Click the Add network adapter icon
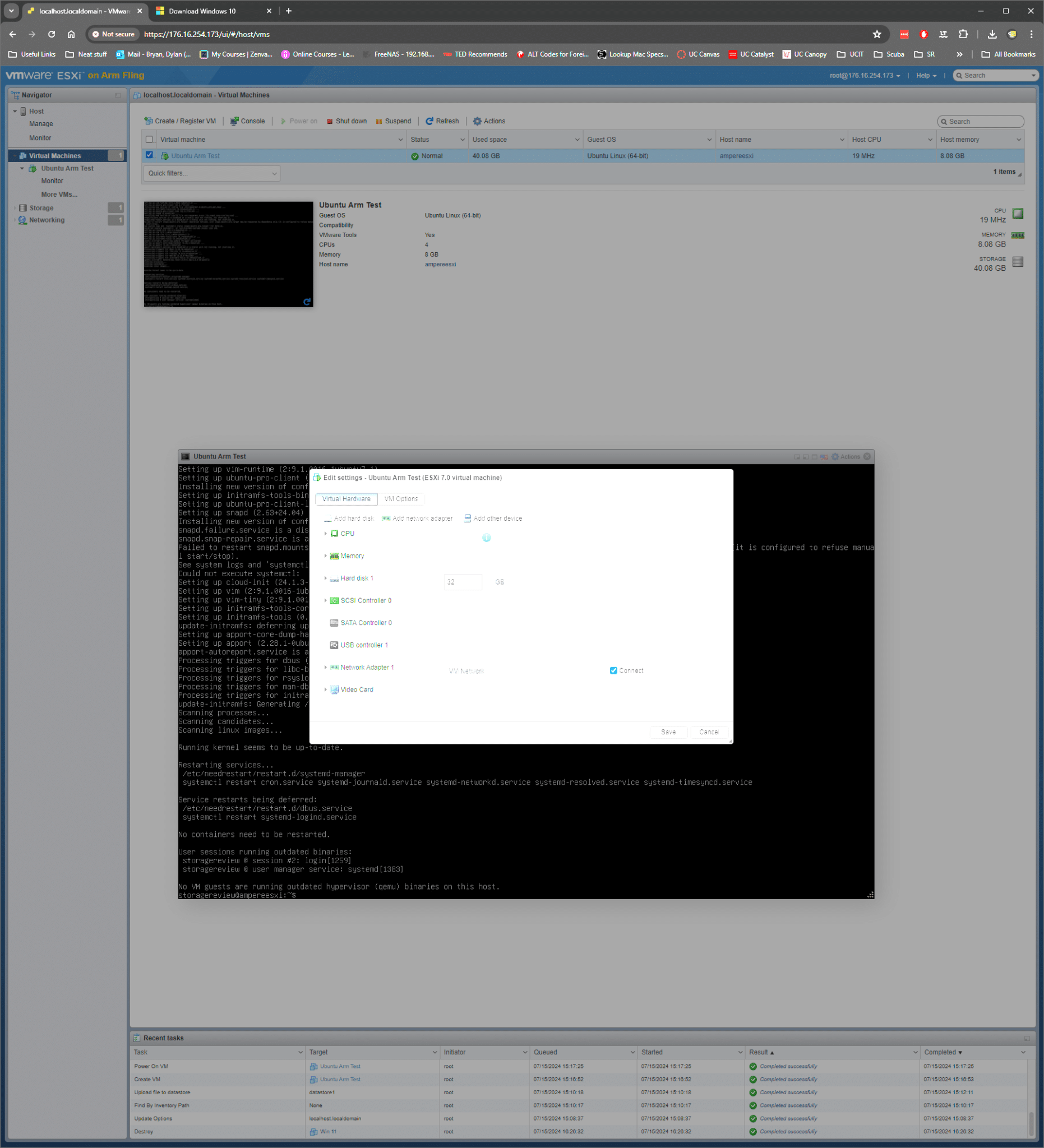1044x1148 pixels. (x=386, y=519)
